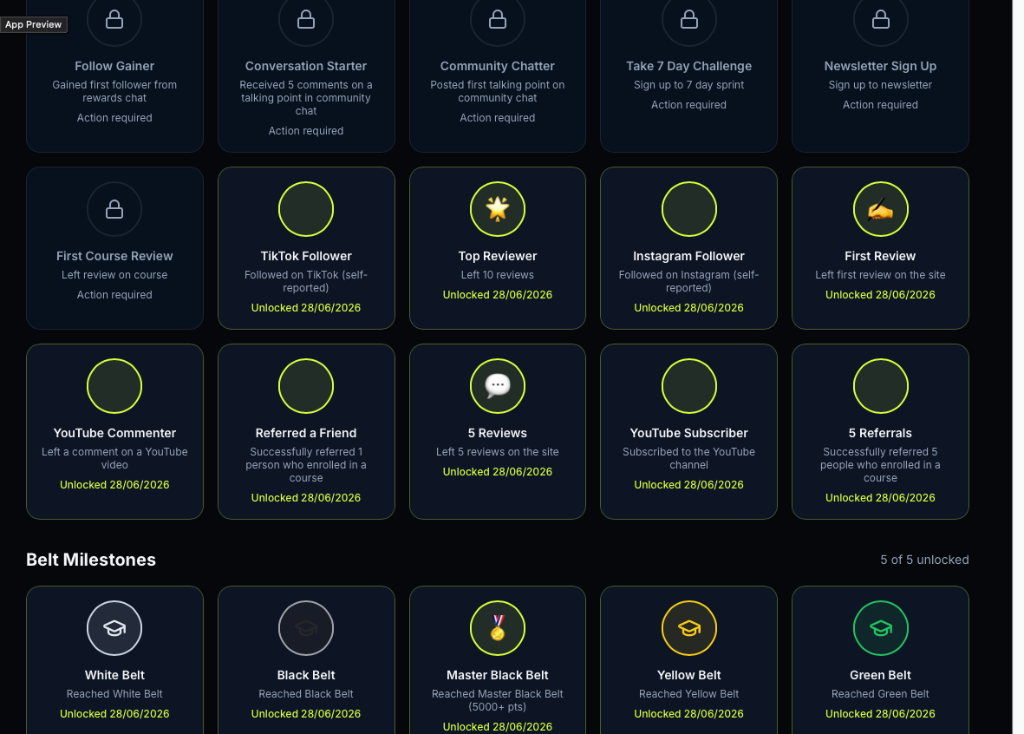Image resolution: width=1024 pixels, height=734 pixels.
Task: Click the Community Chatter title
Action: click(x=498, y=66)
